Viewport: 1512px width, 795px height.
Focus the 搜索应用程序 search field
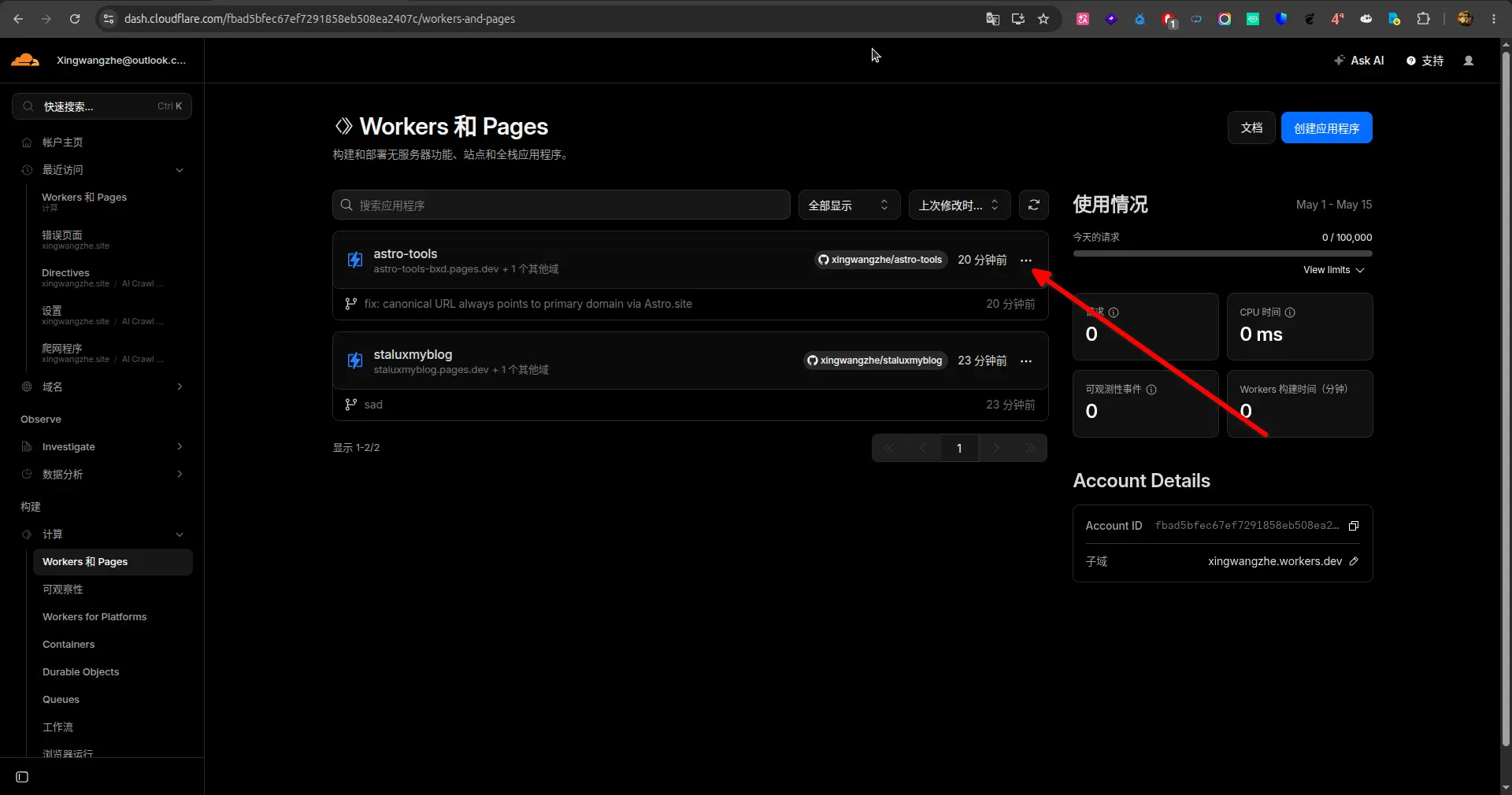pos(561,205)
